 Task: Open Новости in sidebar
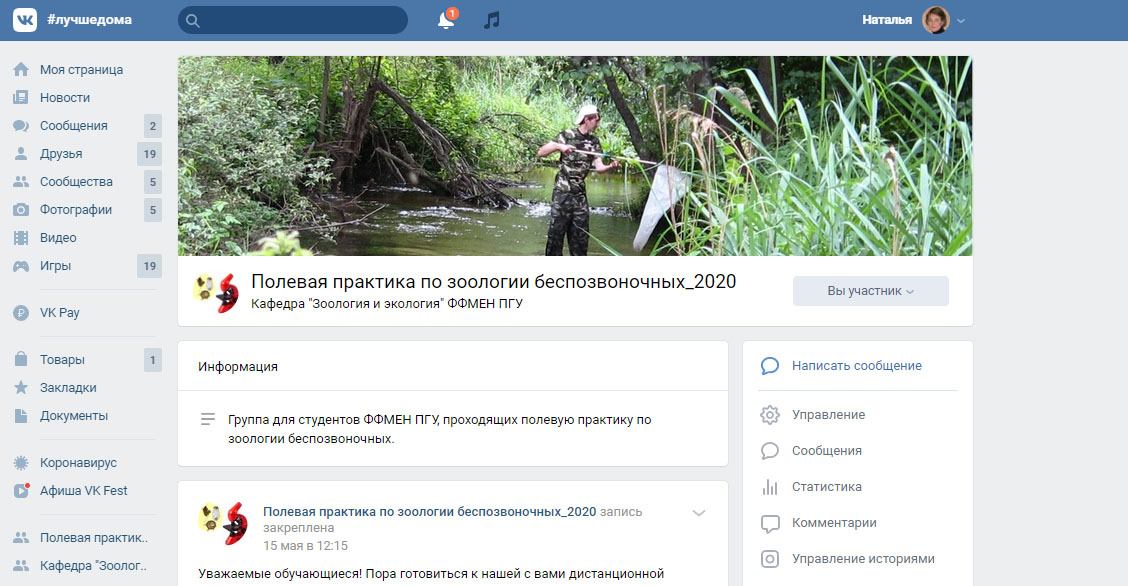pyautogui.click(x=65, y=98)
